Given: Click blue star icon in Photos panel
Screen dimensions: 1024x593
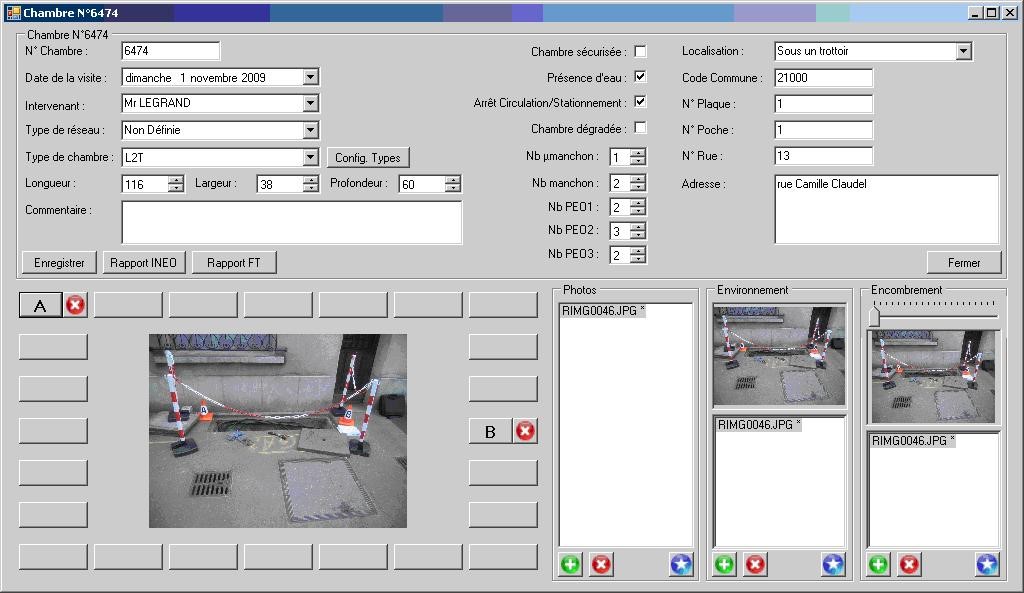Looking at the screenshot, I should [681, 564].
